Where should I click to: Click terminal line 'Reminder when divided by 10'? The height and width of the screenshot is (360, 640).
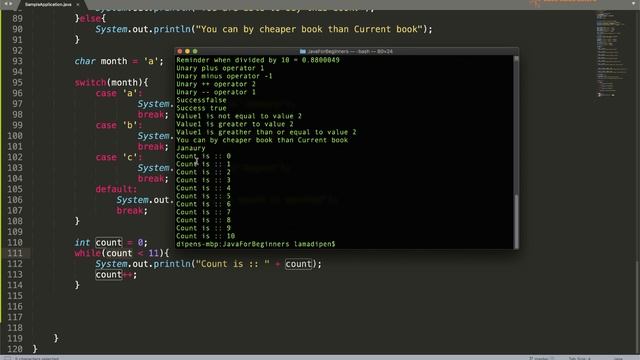coord(258,60)
